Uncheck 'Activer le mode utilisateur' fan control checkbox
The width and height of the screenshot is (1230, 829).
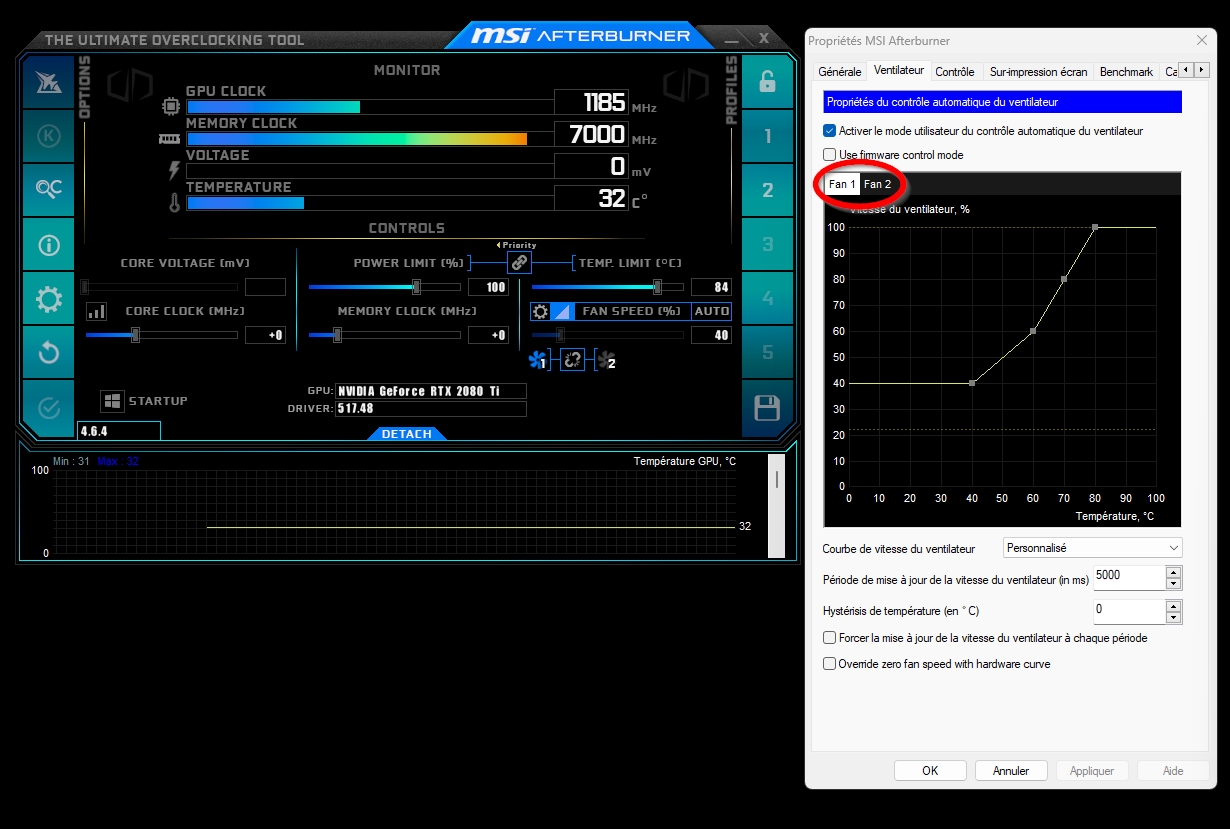(829, 131)
